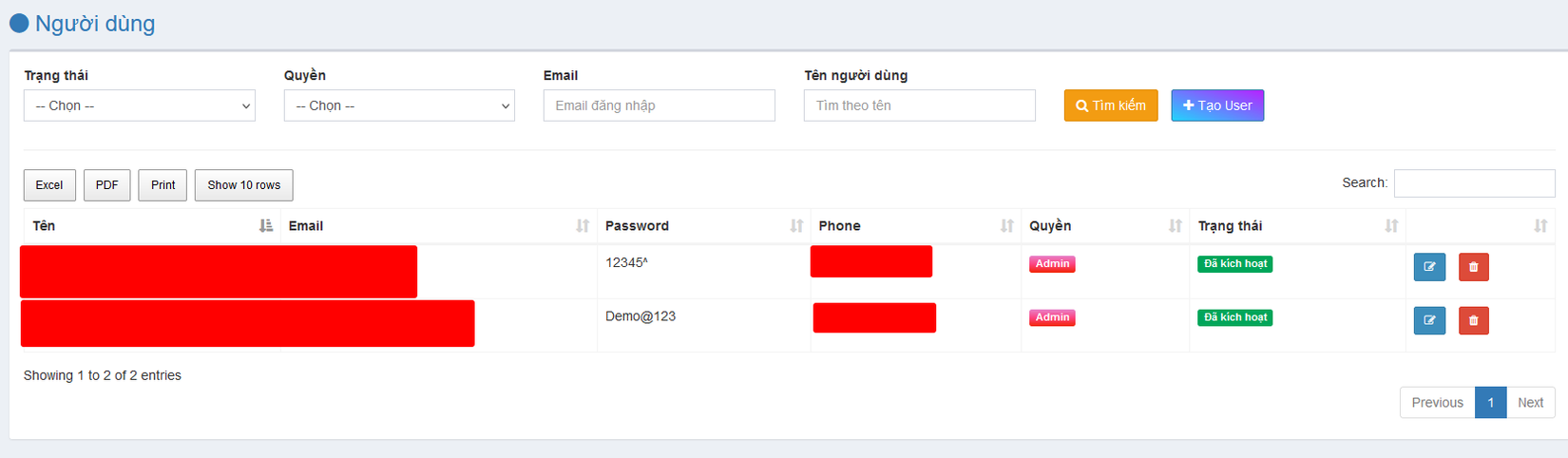The height and width of the screenshot is (458, 1568).
Task: Export the table with the Excel button
Action: (49, 185)
